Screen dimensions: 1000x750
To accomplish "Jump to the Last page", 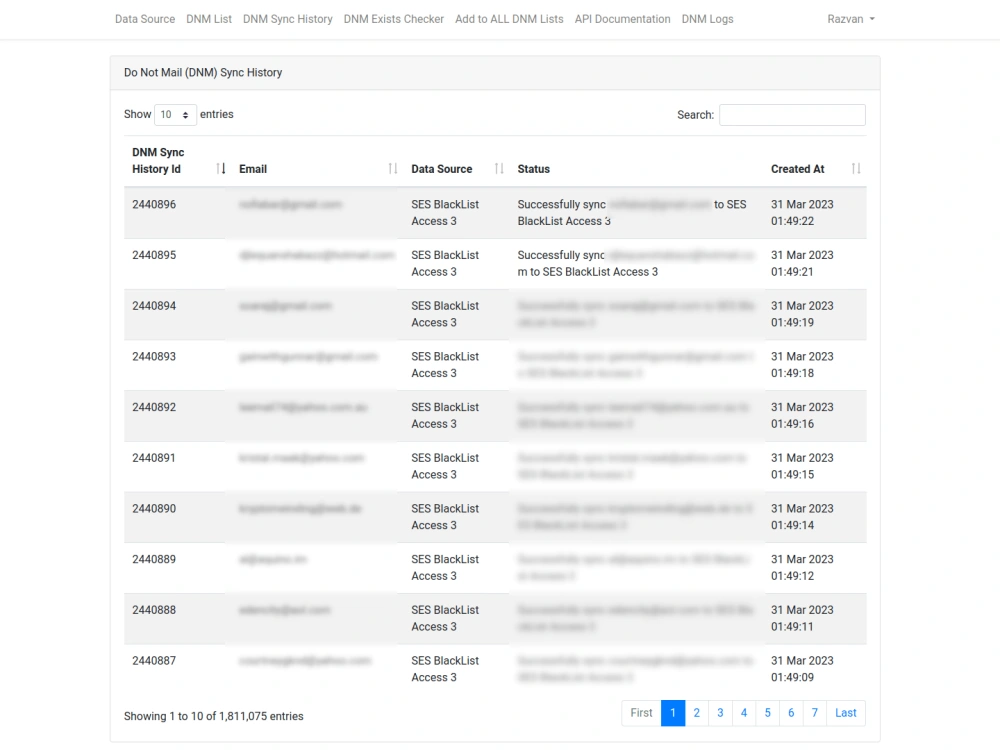I will pos(845,713).
